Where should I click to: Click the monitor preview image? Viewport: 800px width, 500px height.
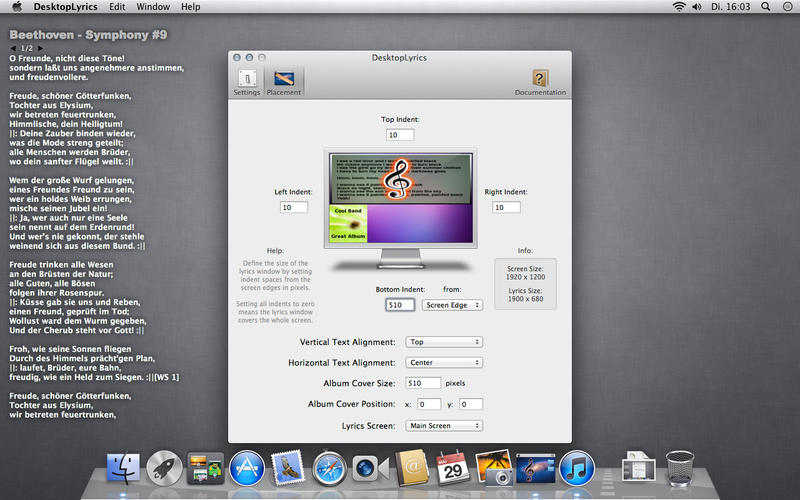(401, 207)
